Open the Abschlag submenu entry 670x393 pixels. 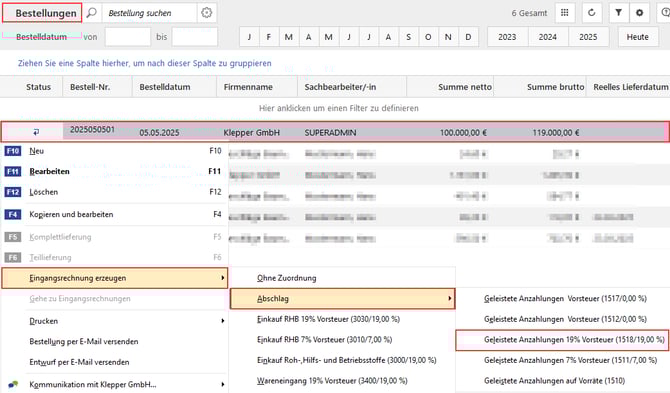pyautogui.click(x=343, y=299)
